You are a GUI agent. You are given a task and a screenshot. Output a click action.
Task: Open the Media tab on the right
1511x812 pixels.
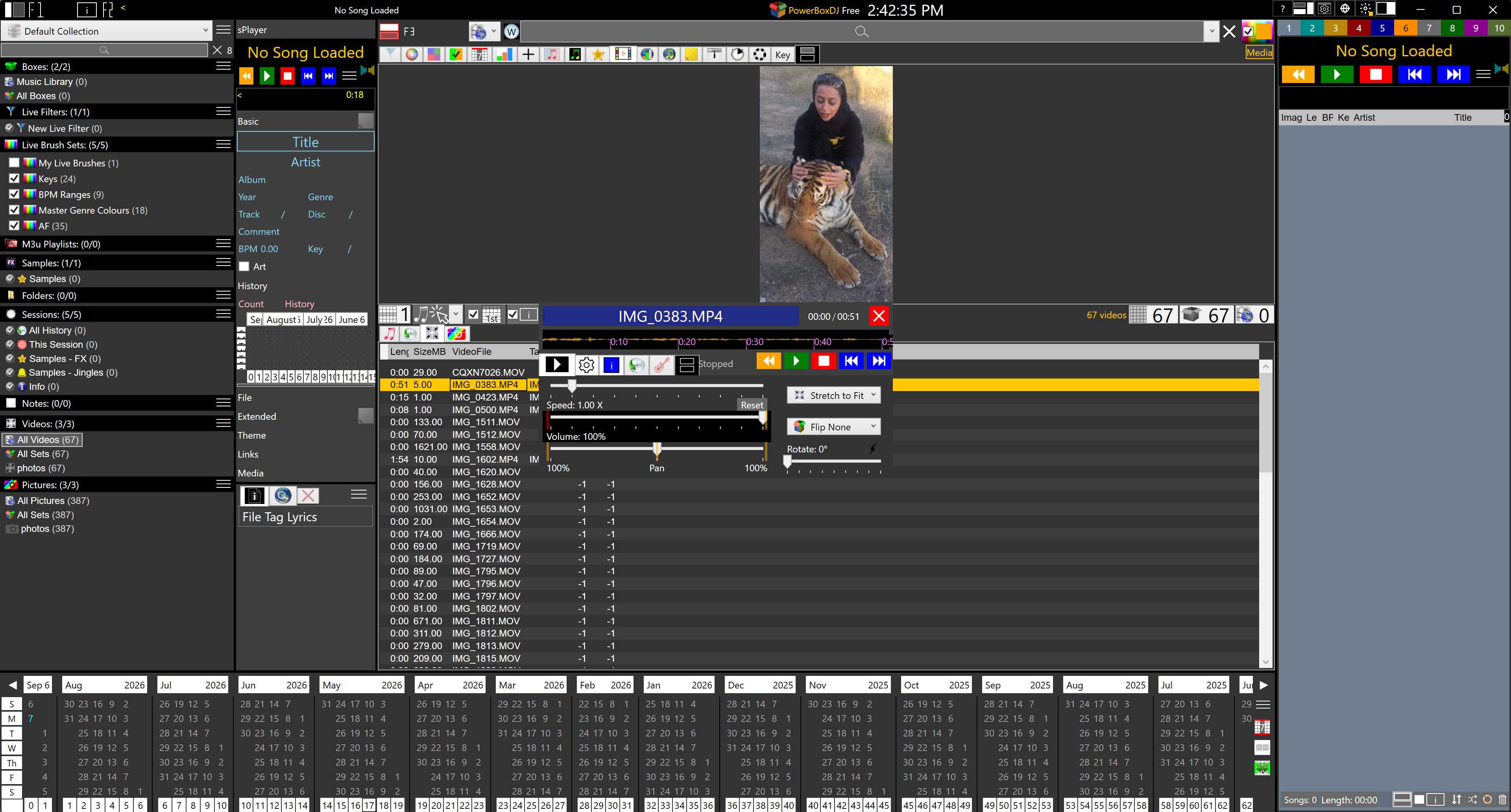coord(1259,52)
